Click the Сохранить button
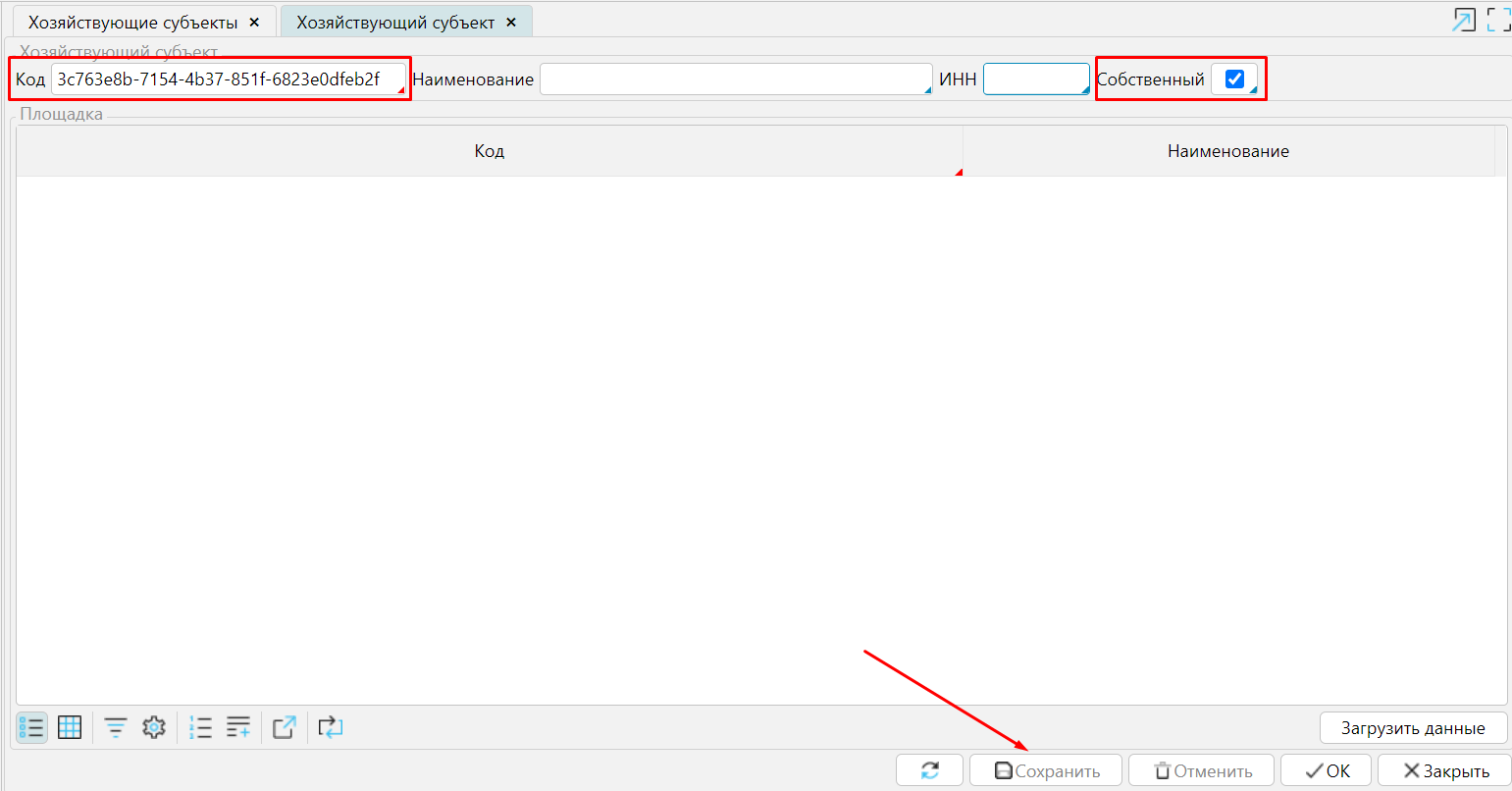This screenshot has height=791, width=1512. coord(1047,770)
